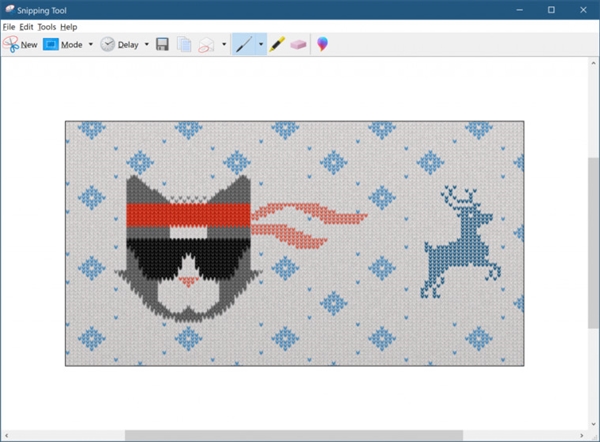The image size is (600, 442).
Task: Save the snip with floppy disk icon
Action: tap(162, 44)
